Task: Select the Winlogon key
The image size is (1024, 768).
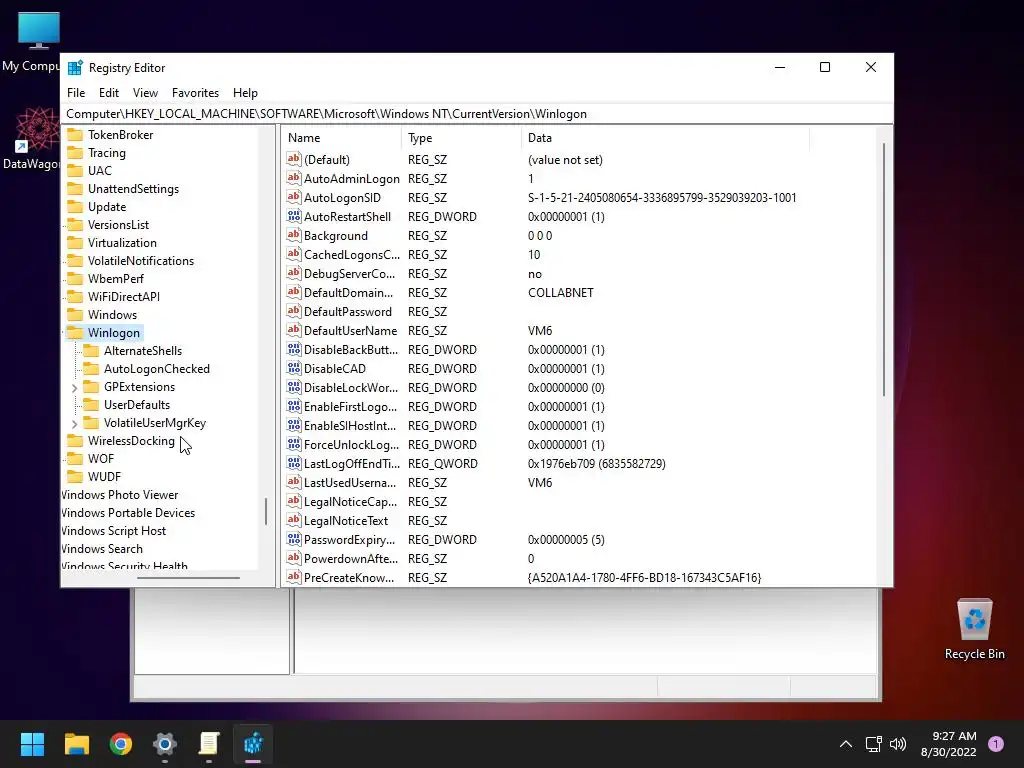Action: tap(114, 332)
